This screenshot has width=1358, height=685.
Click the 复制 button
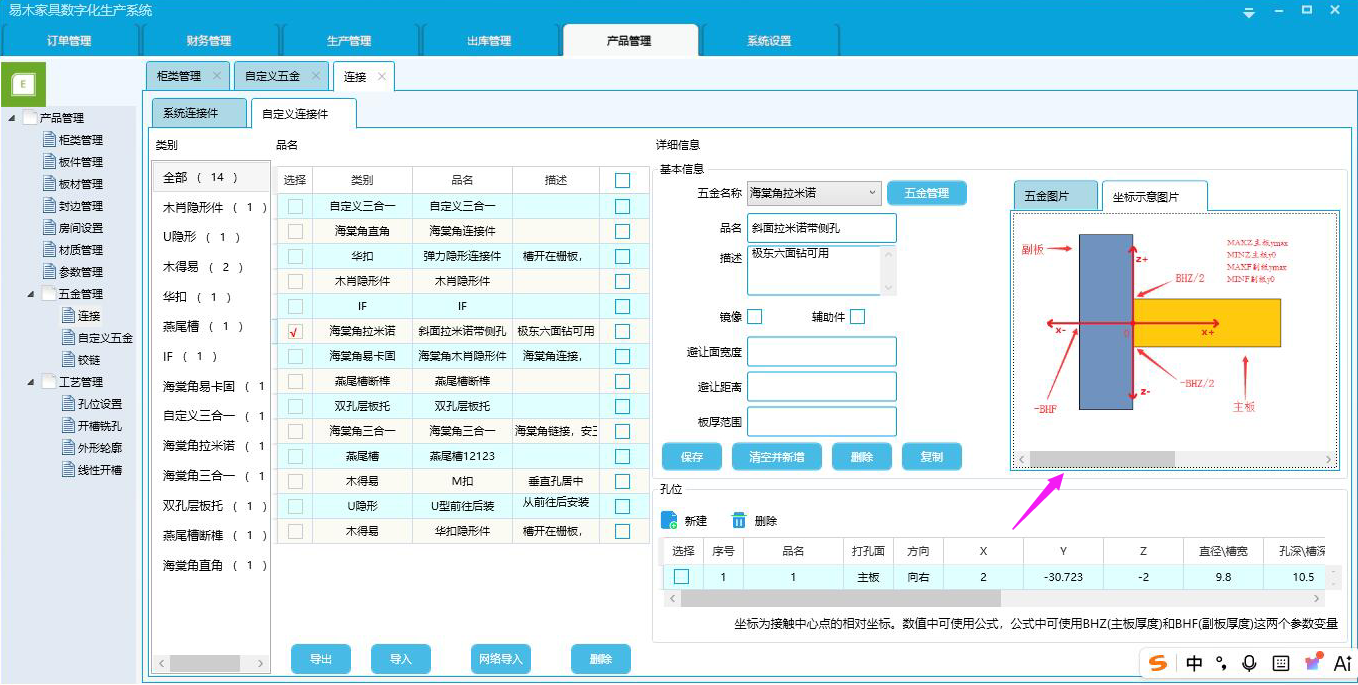[932, 457]
